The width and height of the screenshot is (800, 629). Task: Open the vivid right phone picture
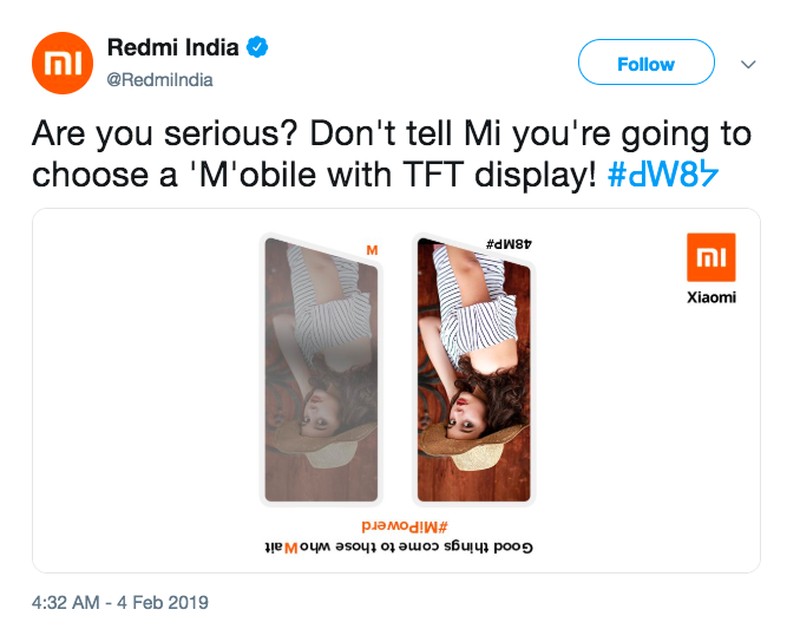pyautogui.click(x=475, y=370)
